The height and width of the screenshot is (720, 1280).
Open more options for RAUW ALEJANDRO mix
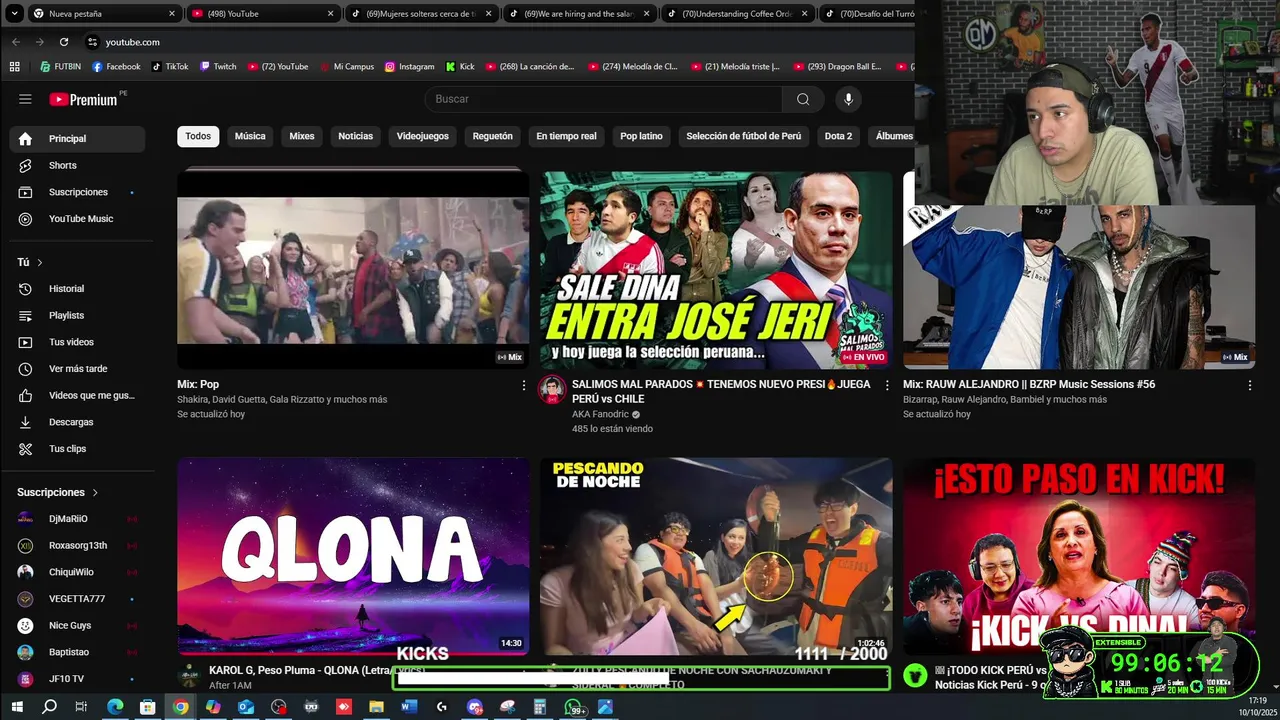[x=1249, y=385]
